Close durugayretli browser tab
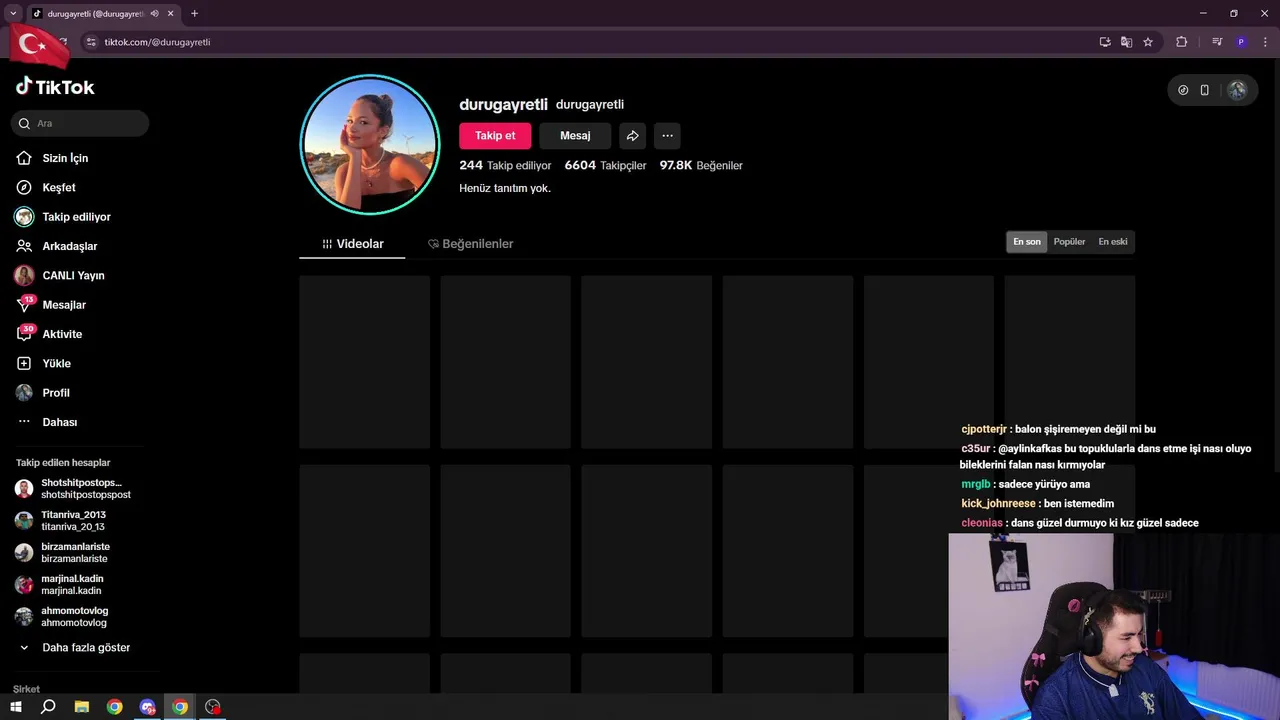 tap(171, 14)
